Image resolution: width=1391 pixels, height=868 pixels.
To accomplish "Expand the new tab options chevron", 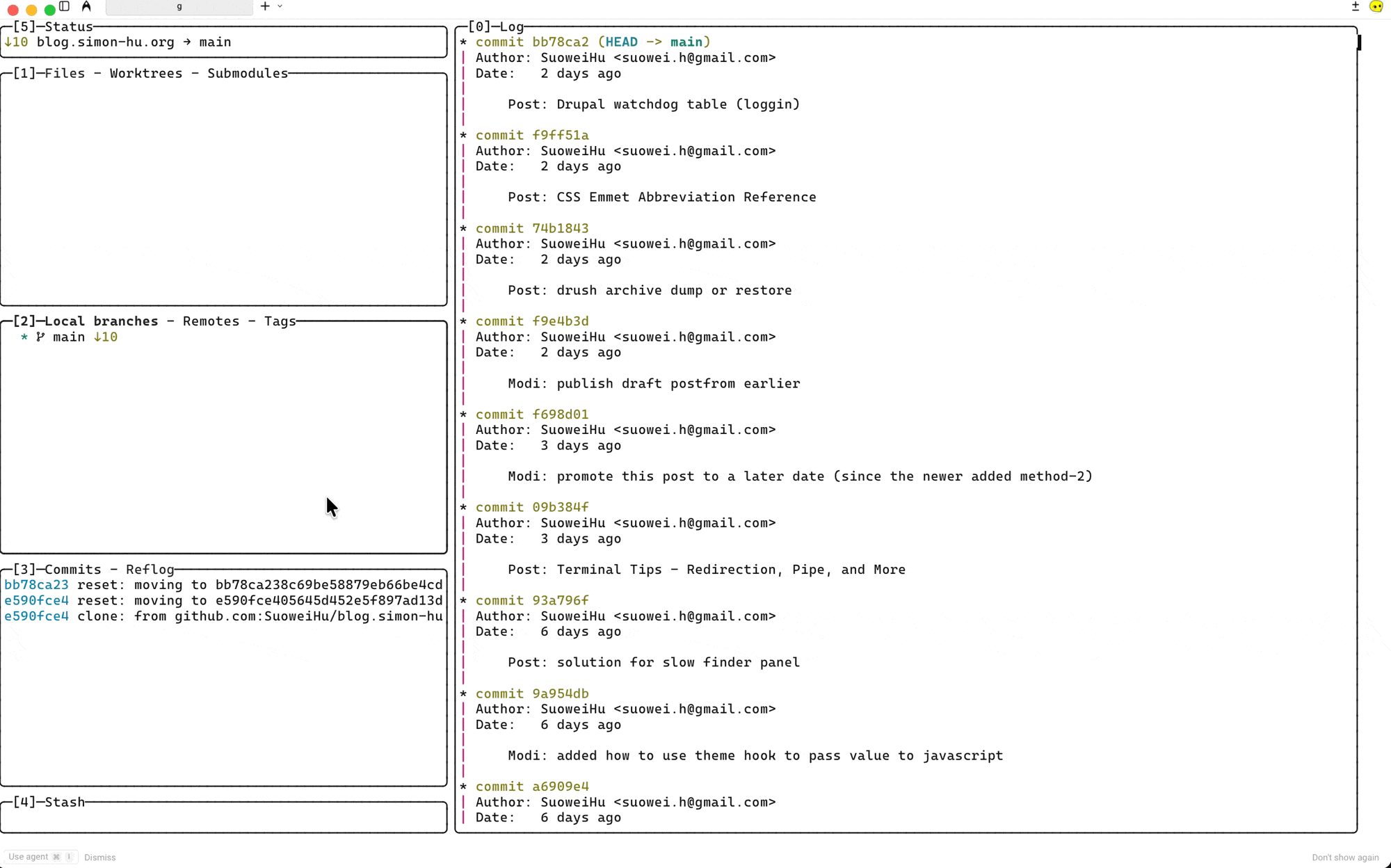I will tap(280, 6).
